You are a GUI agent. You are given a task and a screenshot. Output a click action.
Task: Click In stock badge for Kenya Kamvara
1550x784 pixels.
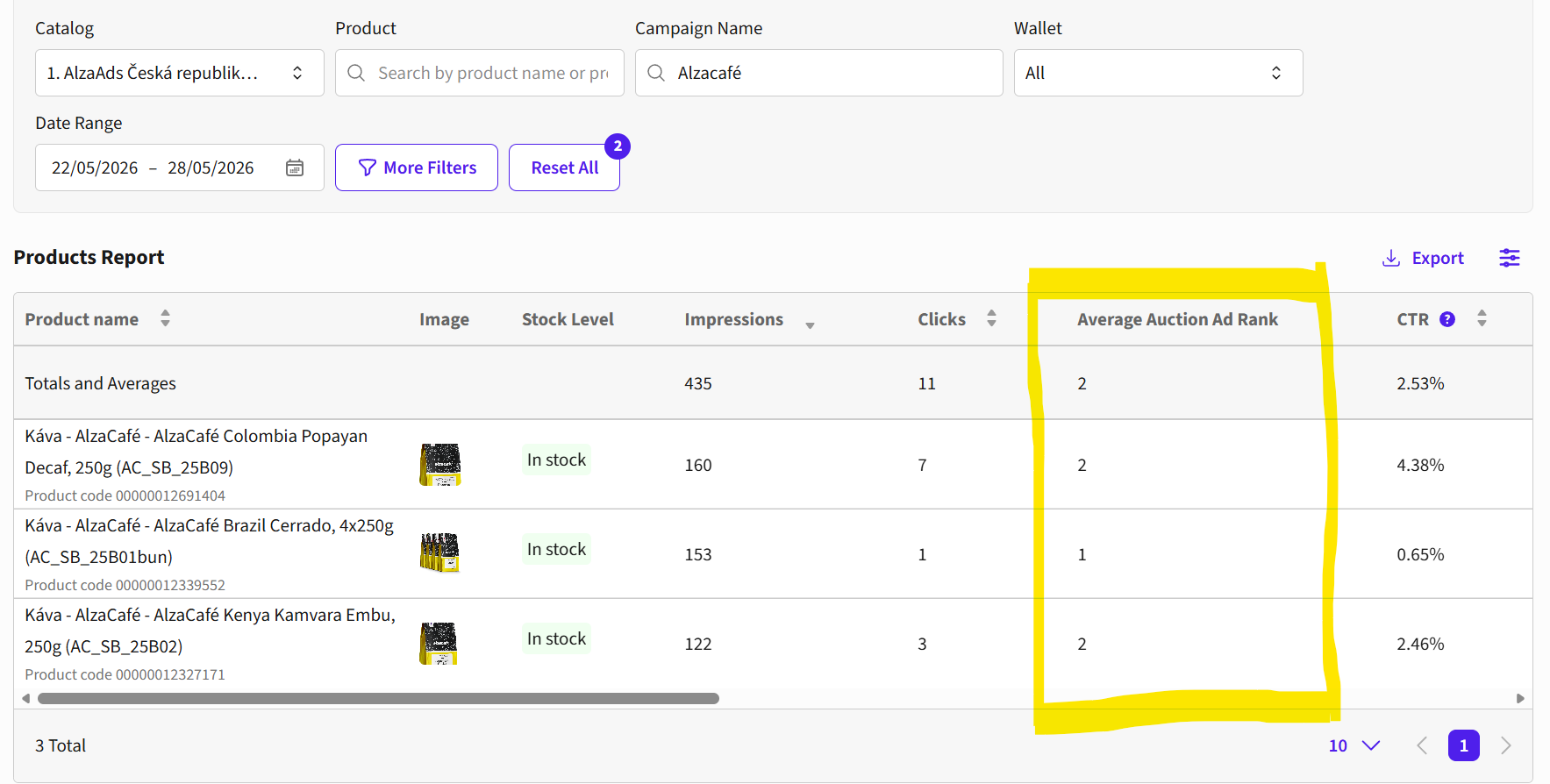coord(556,638)
